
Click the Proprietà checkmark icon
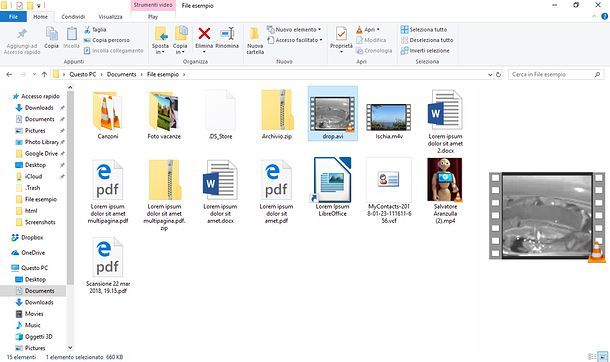coord(341,34)
